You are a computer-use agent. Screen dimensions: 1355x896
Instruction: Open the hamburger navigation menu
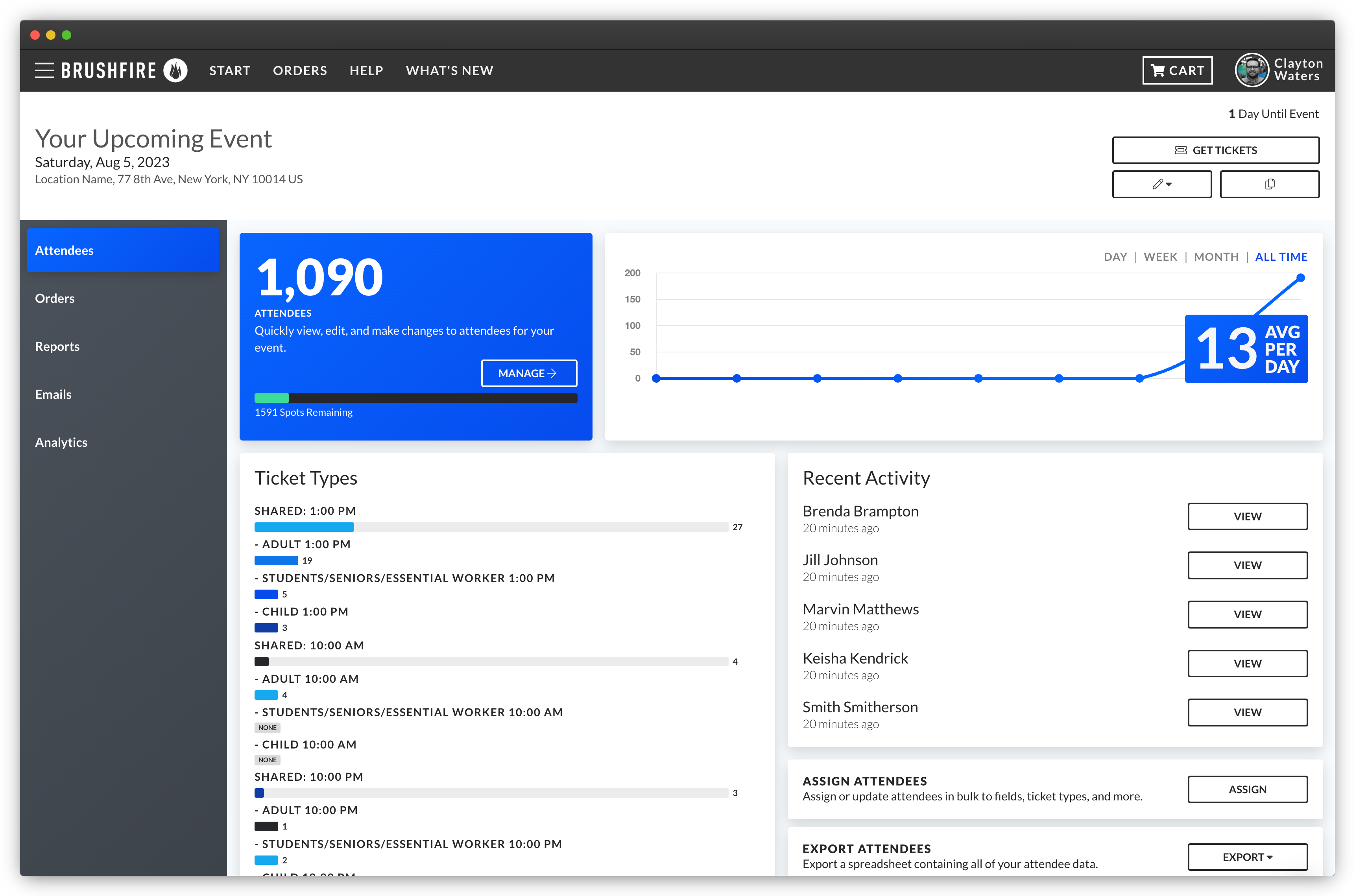click(x=44, y=70)
